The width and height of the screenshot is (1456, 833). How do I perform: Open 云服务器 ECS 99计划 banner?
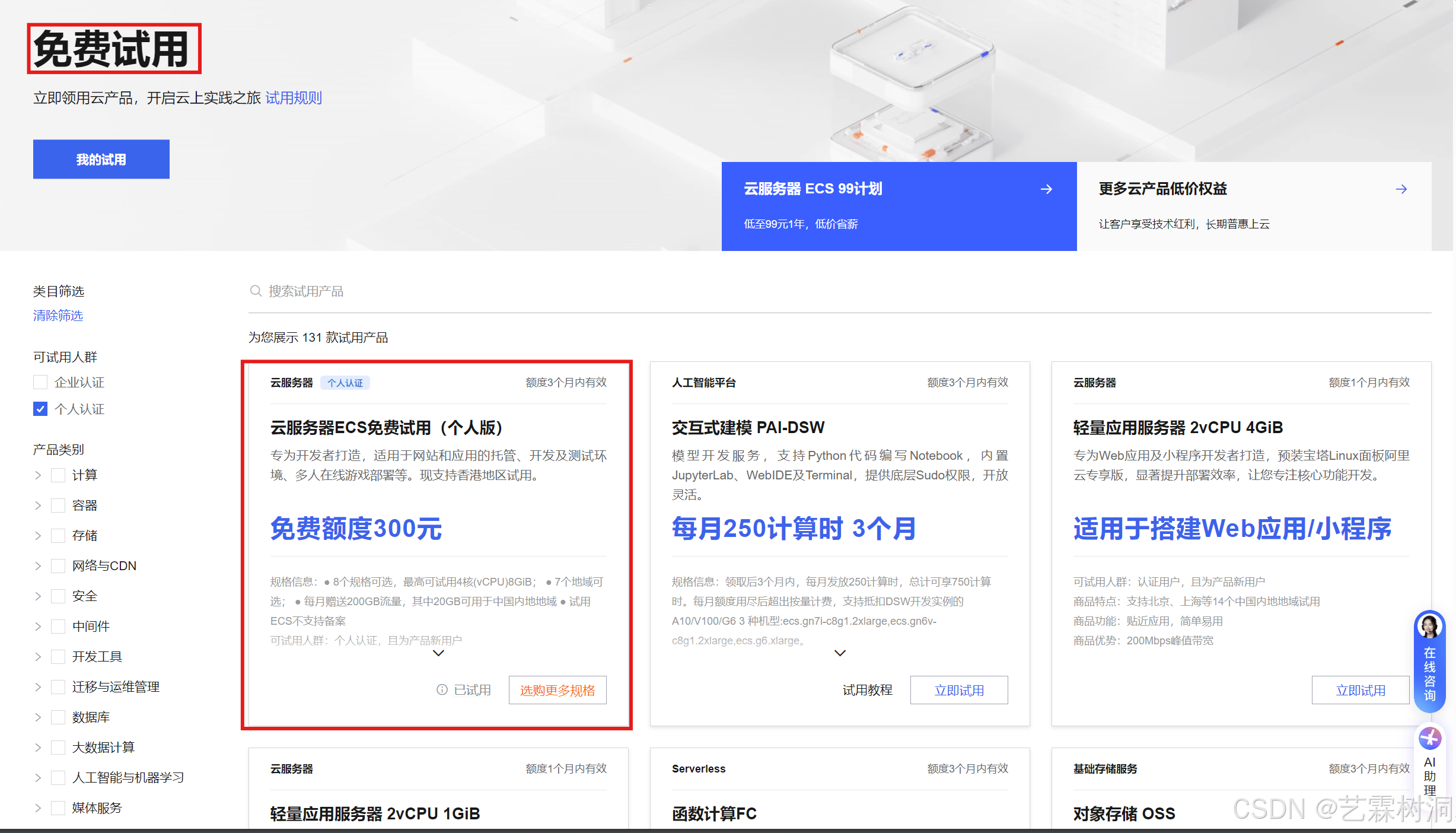[899, 206]
